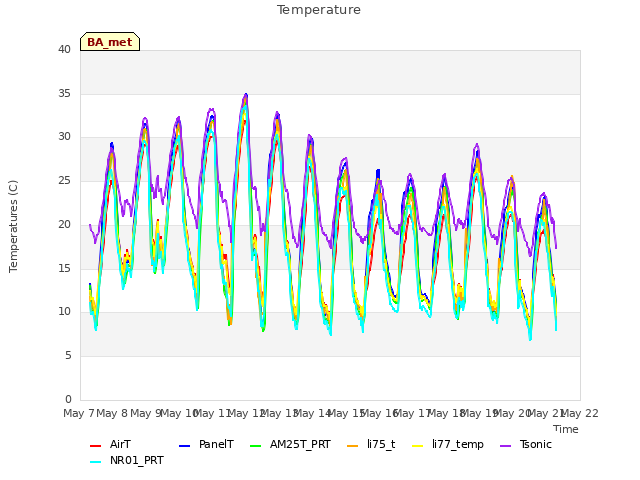Toggle the PanelT series legend label

point(216,444)
